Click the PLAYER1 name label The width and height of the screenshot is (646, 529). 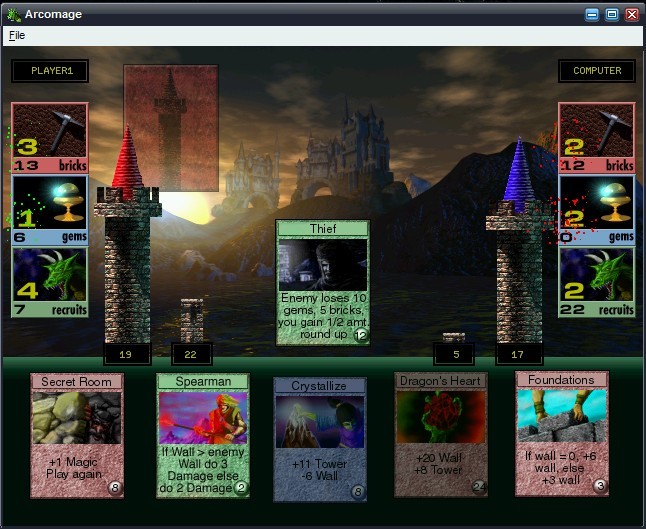click(50, 71)
